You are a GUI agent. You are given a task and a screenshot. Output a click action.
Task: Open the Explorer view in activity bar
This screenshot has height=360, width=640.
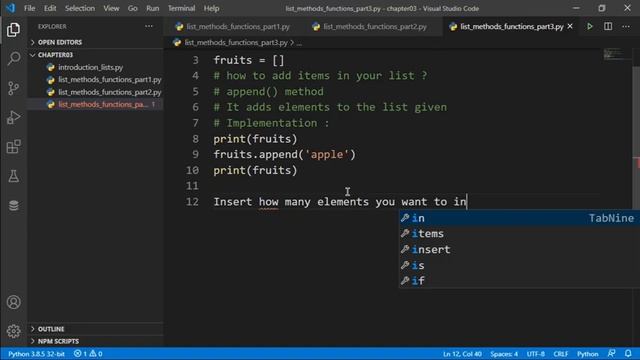13,30
